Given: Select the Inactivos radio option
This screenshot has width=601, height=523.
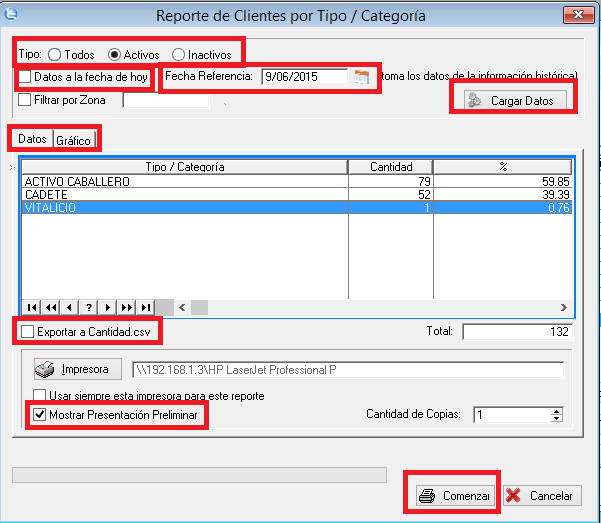Looking at the screenshot, I should (178, 54).
